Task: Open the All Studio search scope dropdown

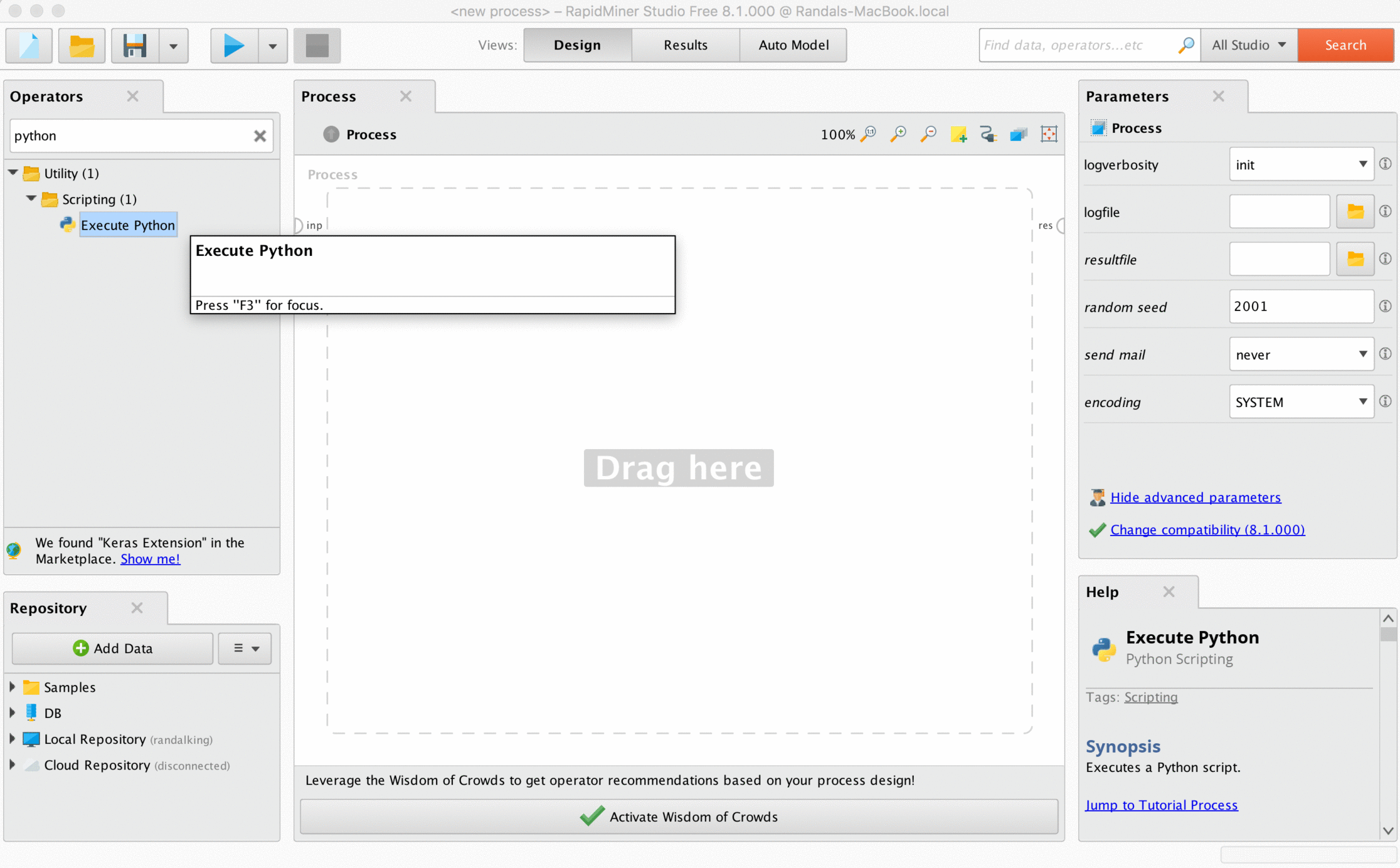Action: [x=1249, y=45]
